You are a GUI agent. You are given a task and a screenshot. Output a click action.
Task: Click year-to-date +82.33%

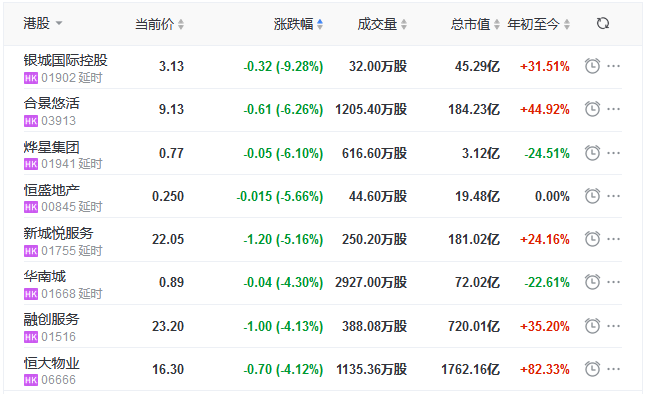click(545, 369)
